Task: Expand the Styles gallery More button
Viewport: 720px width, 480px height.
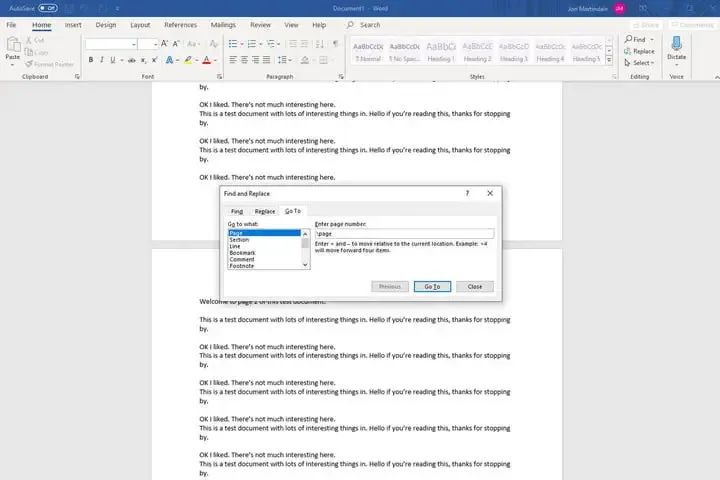Action: (x=609, y=60)
